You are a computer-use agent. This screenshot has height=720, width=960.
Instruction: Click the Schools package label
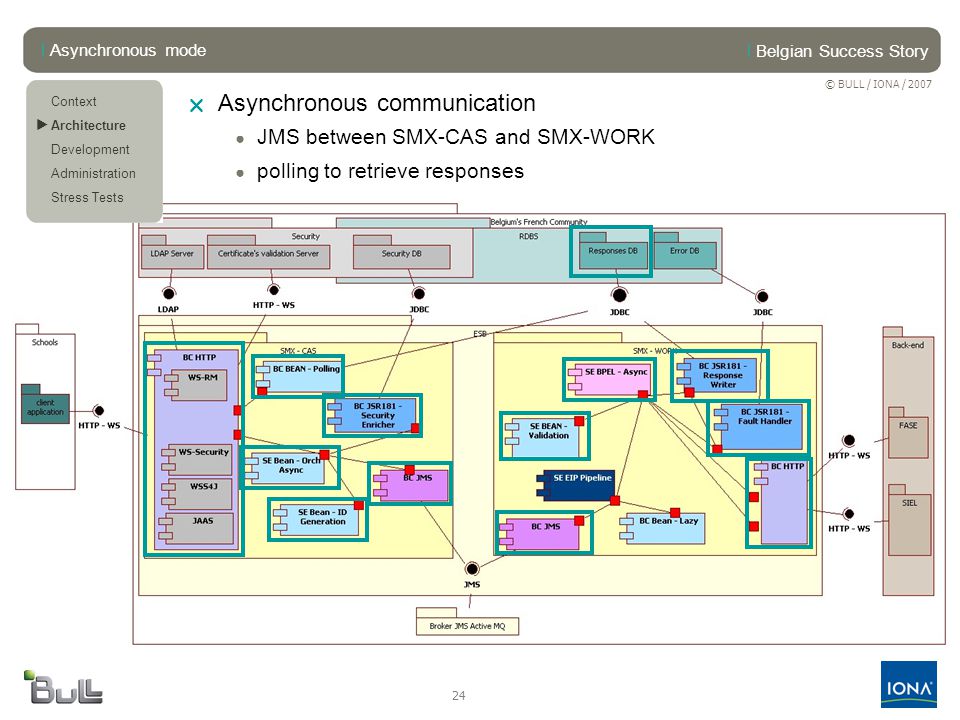point(45,342)
